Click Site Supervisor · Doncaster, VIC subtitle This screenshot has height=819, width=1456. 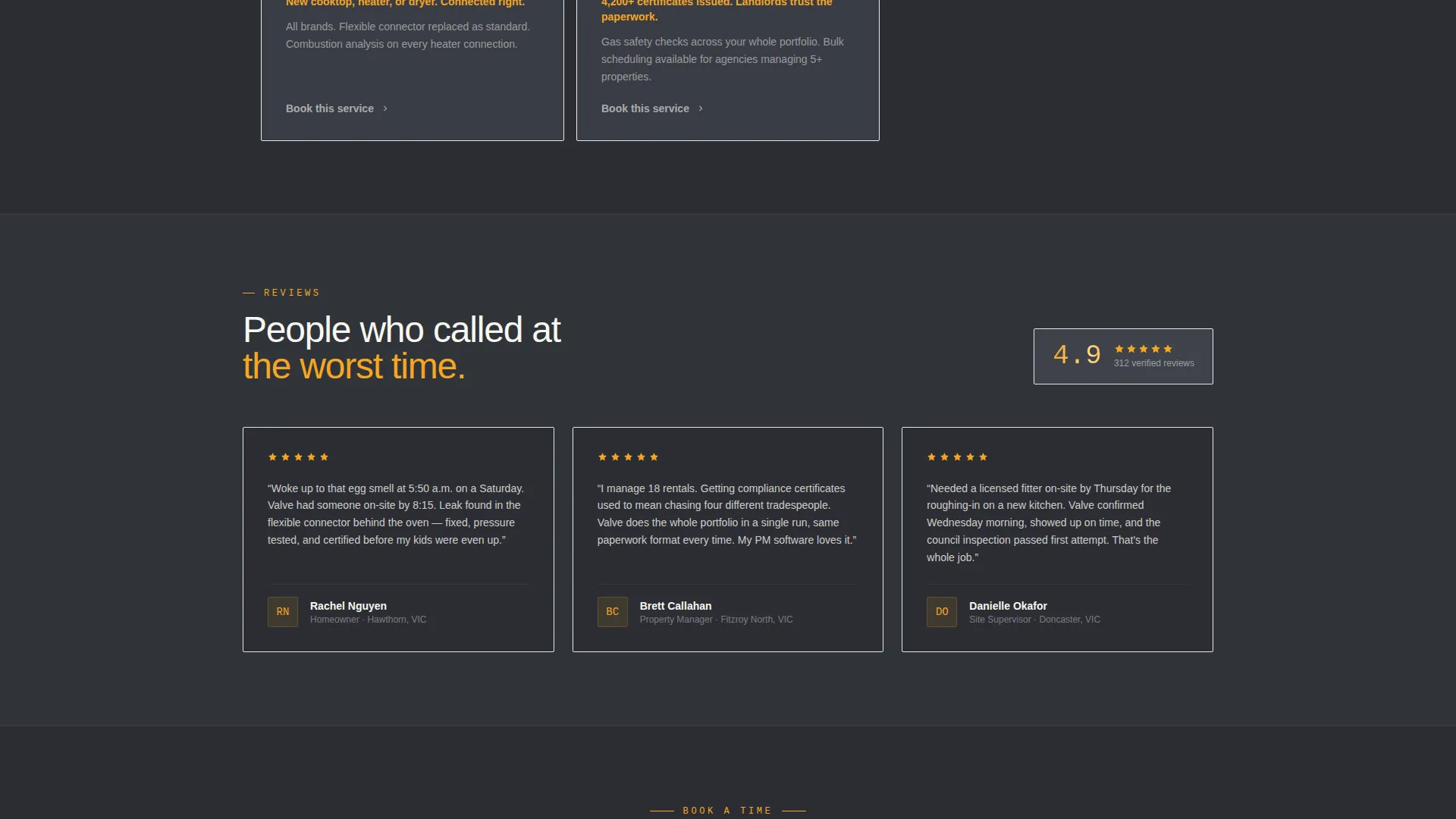click(1034, 620)
